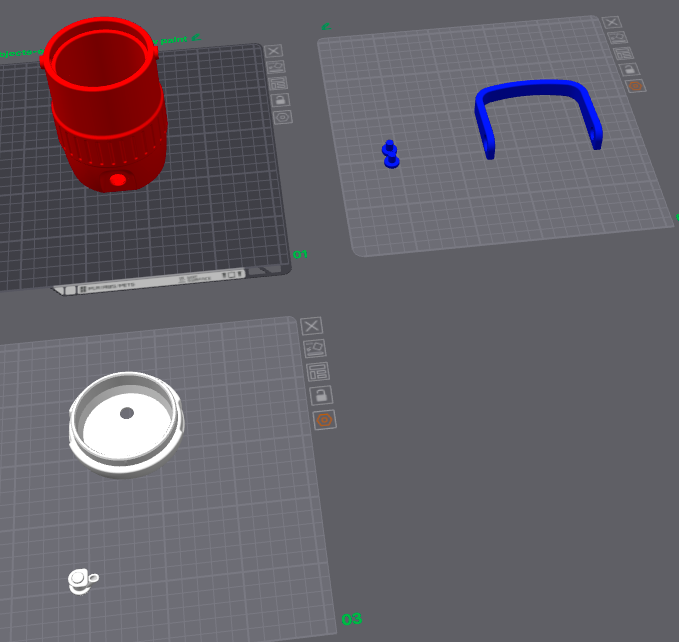679x642 pixels.
Task: Arrange objects on plate 03
Action: tap(318, 372)
